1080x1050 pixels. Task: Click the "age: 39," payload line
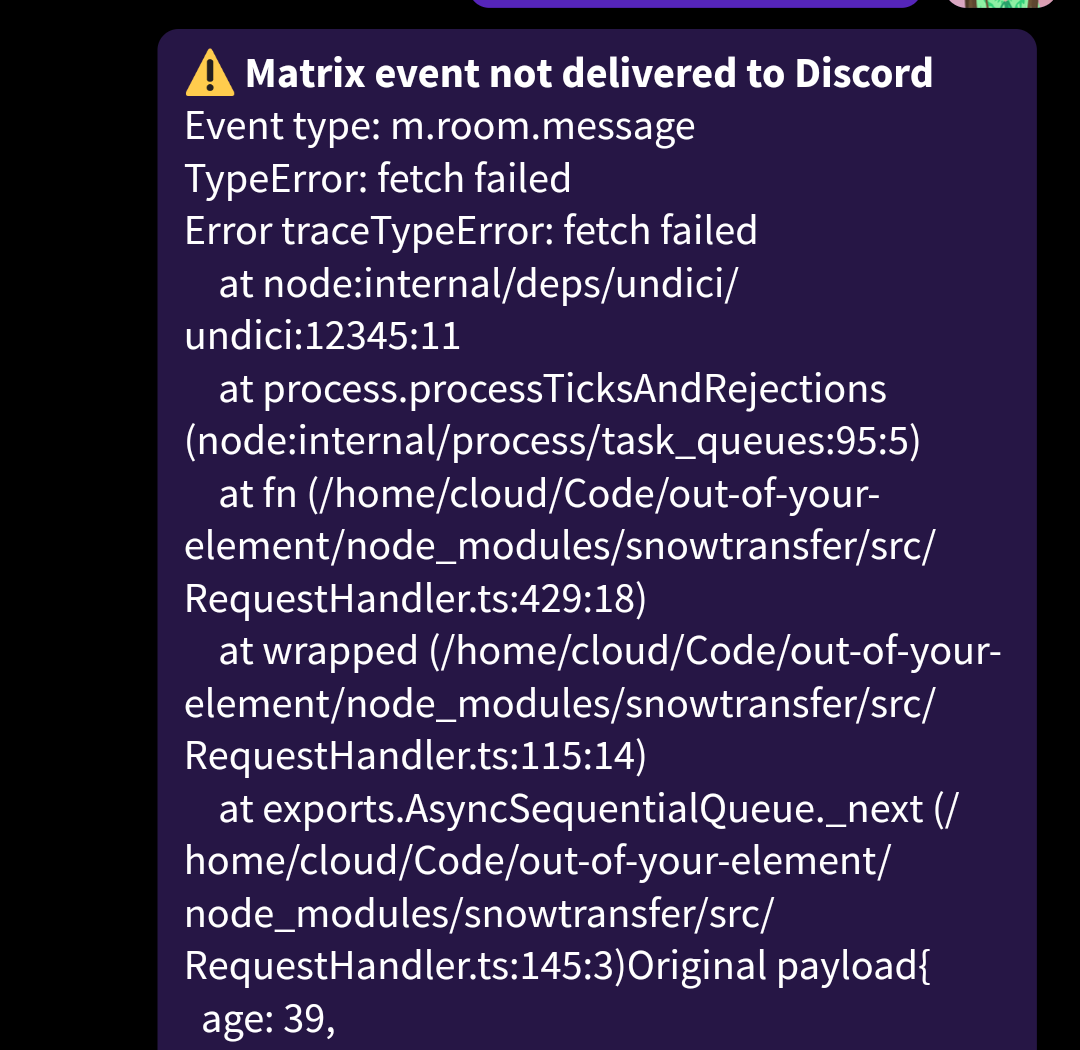point(266,1019)
